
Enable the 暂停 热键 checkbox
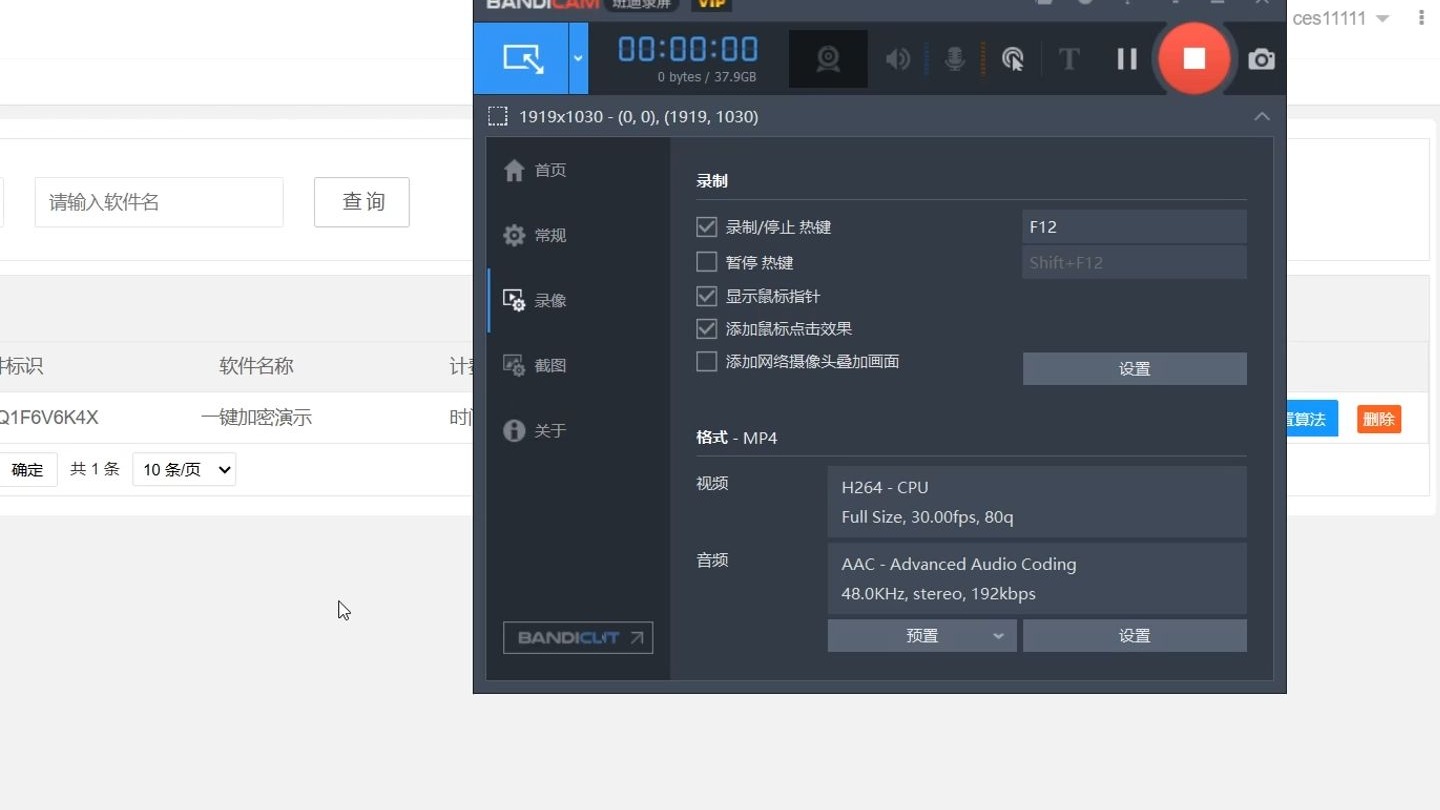[707, 262]
